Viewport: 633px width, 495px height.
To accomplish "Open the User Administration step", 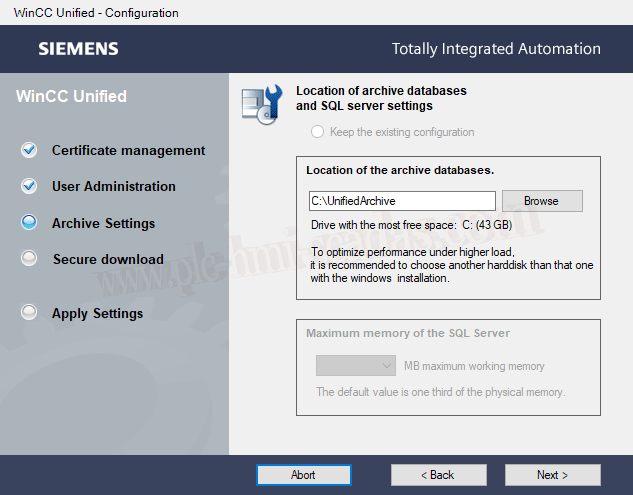I will tap(113, 186).
